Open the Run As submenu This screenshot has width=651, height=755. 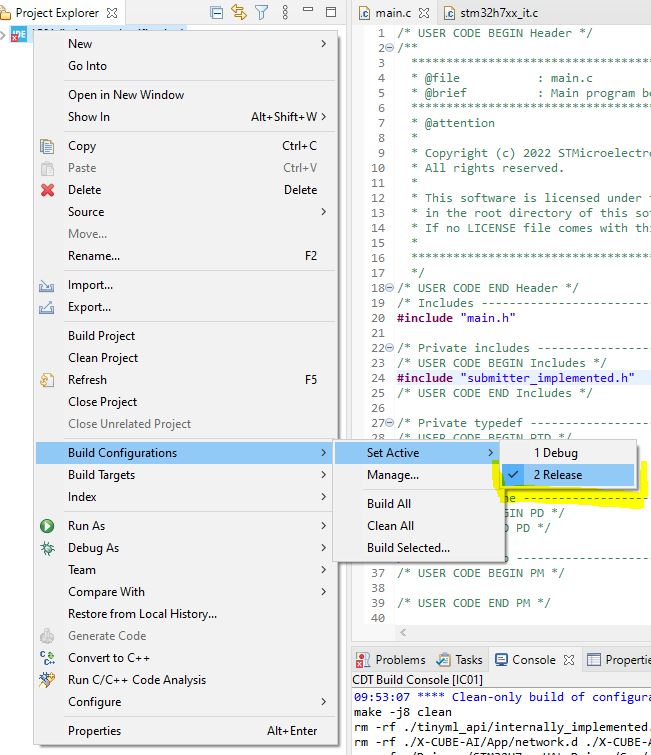click(185, 526)
